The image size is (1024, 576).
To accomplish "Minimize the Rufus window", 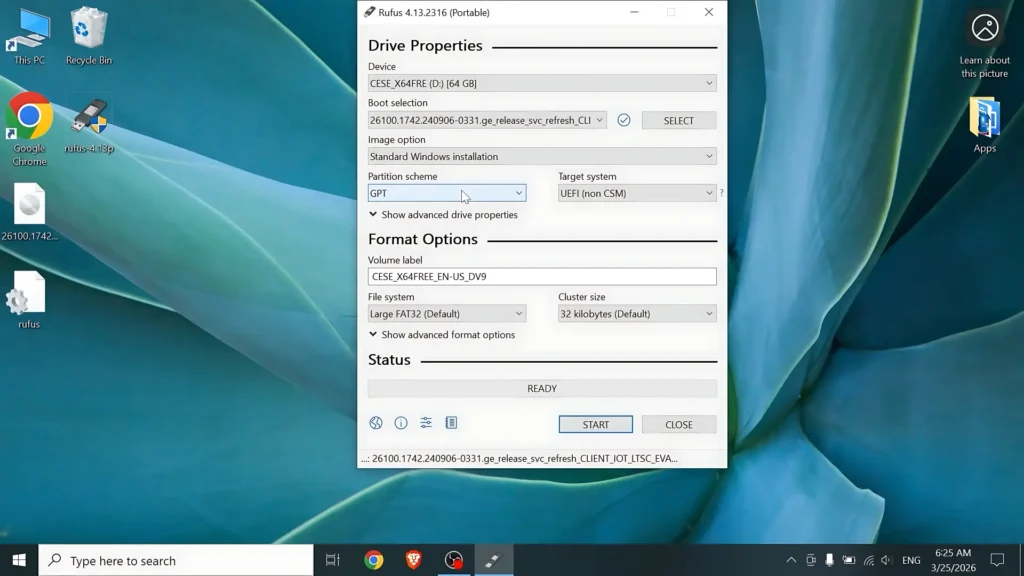I will pos(634,12).
